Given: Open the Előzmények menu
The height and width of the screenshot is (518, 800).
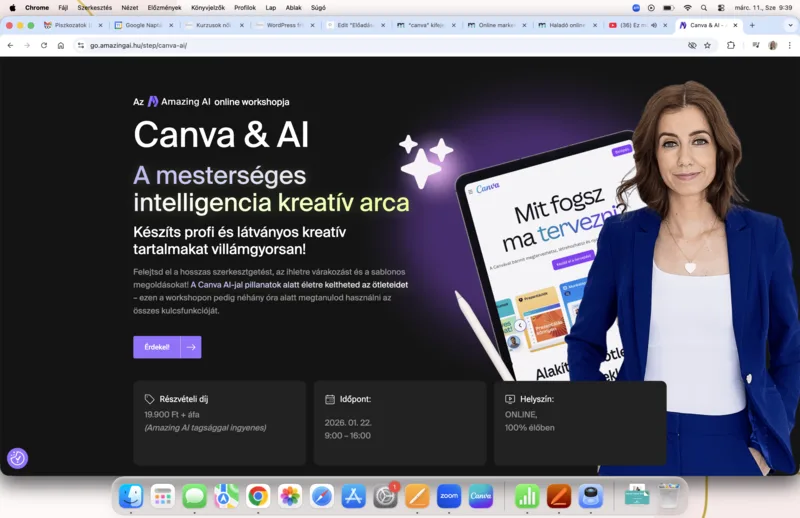Looking at the screenshot, I should (164, 8).
